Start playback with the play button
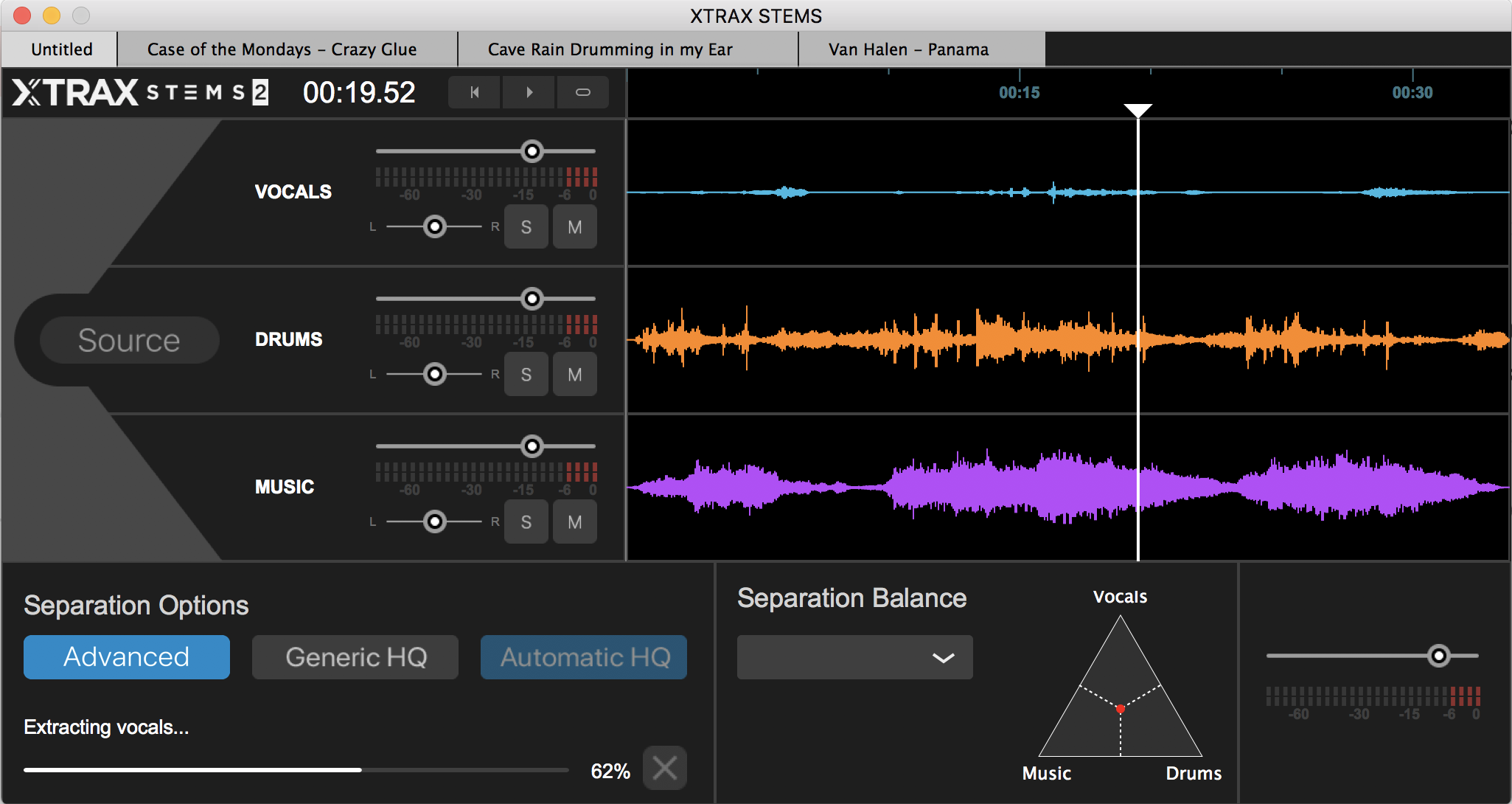1512x804 pixels. (529, 92)
